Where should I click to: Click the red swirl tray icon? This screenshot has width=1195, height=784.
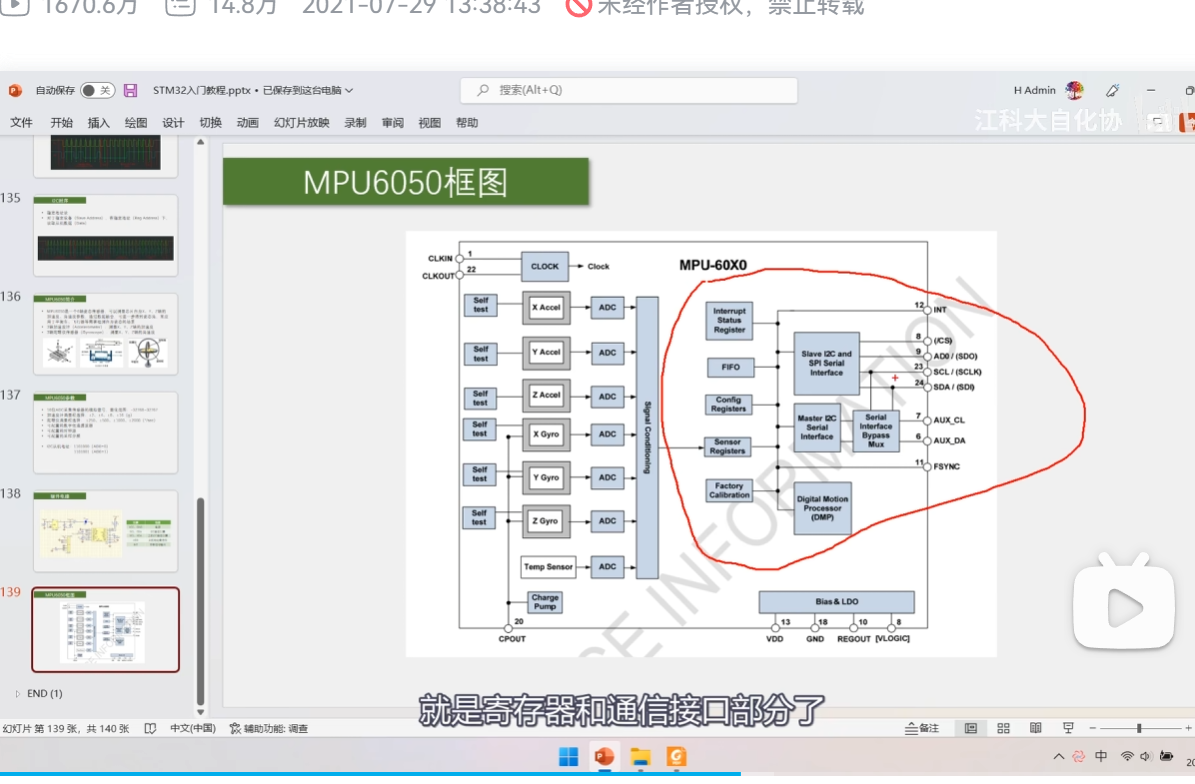(1078, 757)
